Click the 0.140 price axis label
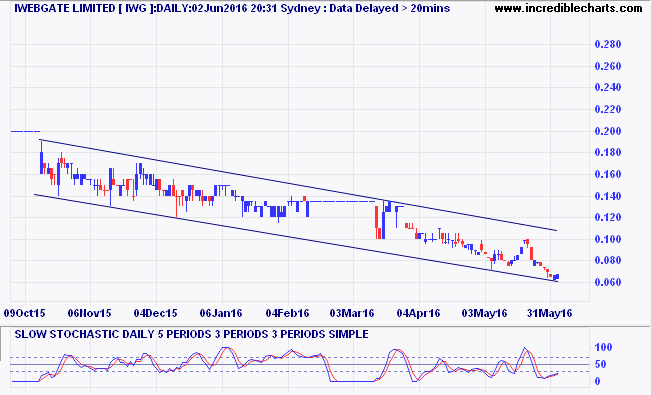 608,196
